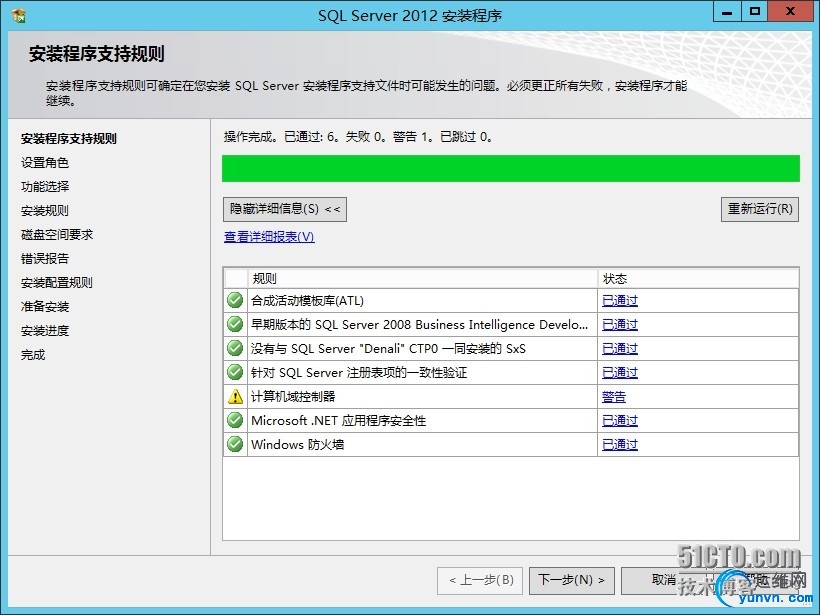Select 安装规则 step in sidebar
820x615 pixels.
pos(45,211)
